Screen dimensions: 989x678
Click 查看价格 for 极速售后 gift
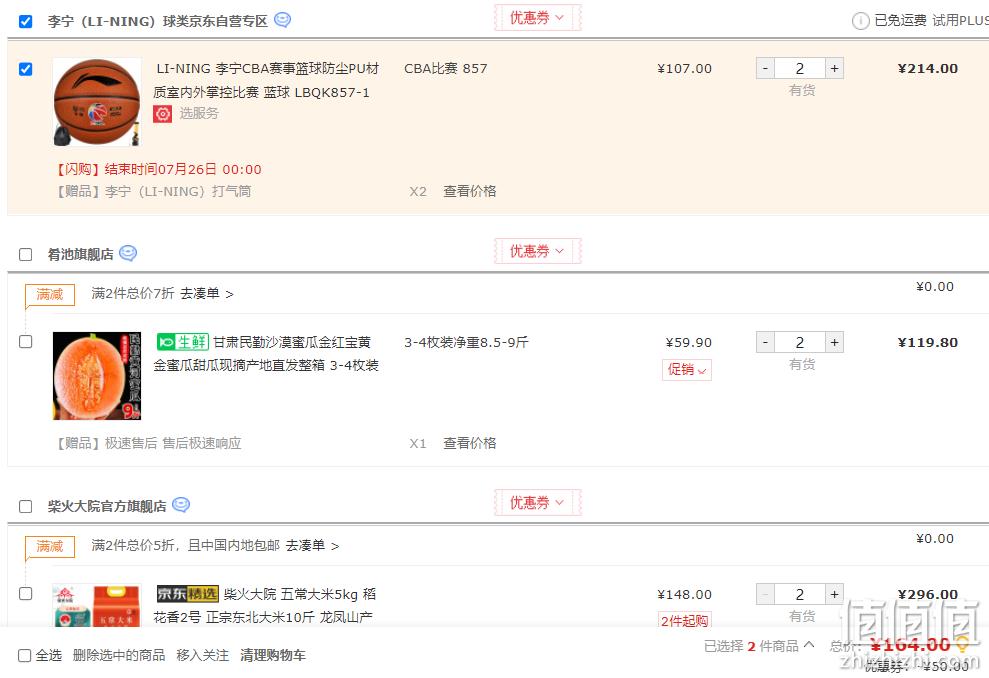coord(470,443)
